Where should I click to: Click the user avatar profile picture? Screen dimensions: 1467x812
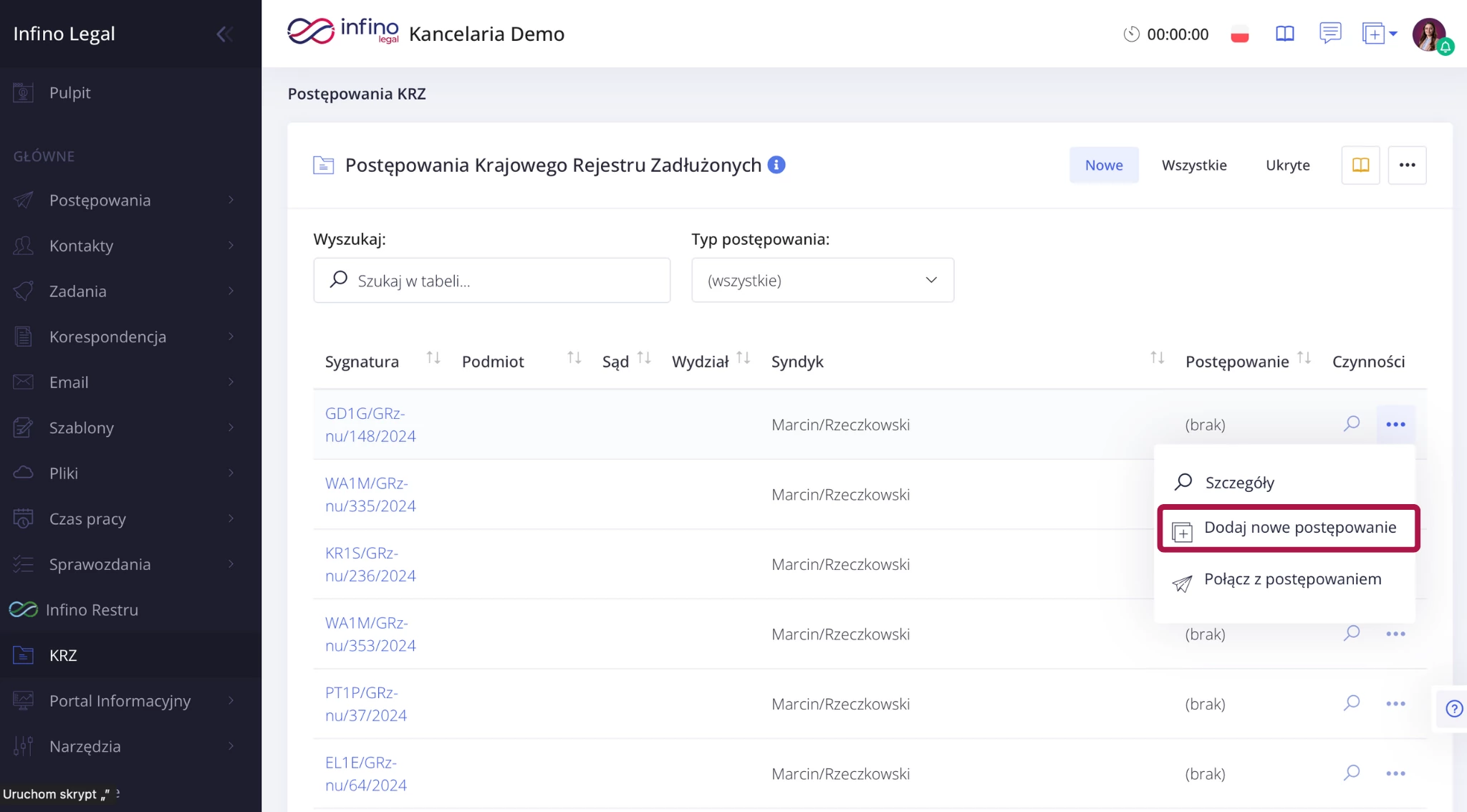1429,34
